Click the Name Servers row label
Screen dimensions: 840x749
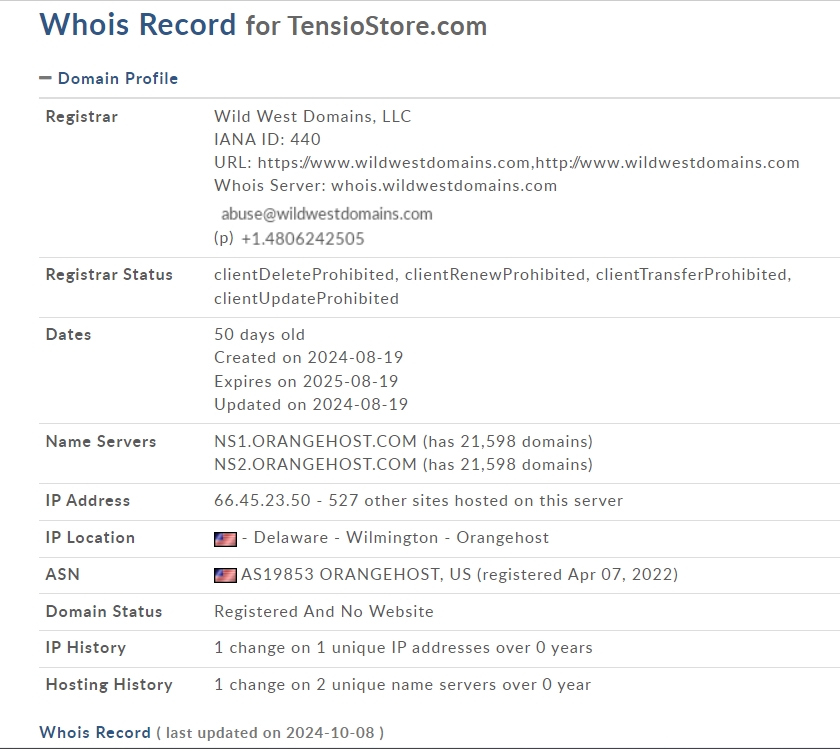click(101, 441)
